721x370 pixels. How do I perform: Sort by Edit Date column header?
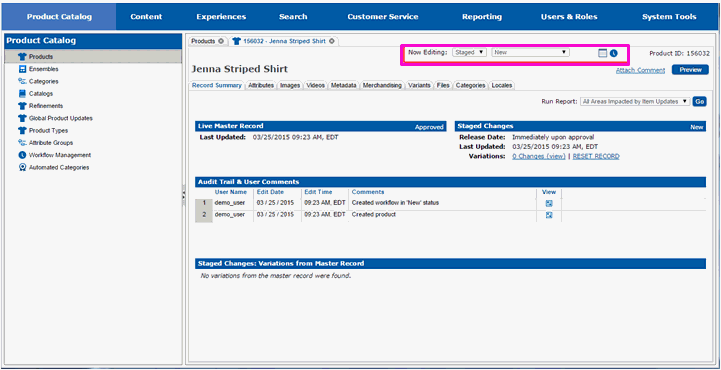[270, 192]
